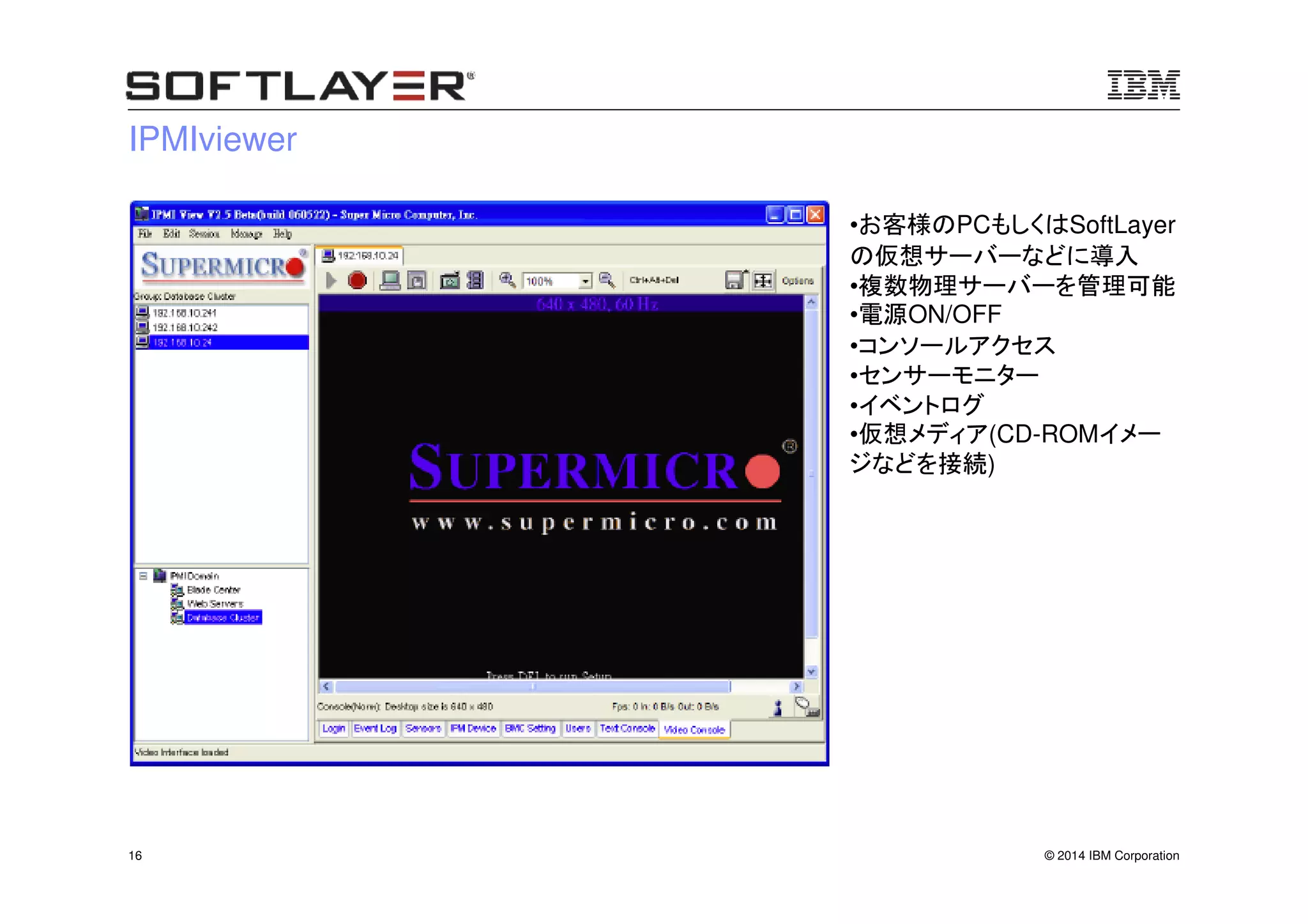Click 'Video Interface loaded' in status bar
The image size is (1308, 924).
click(181, 752)
